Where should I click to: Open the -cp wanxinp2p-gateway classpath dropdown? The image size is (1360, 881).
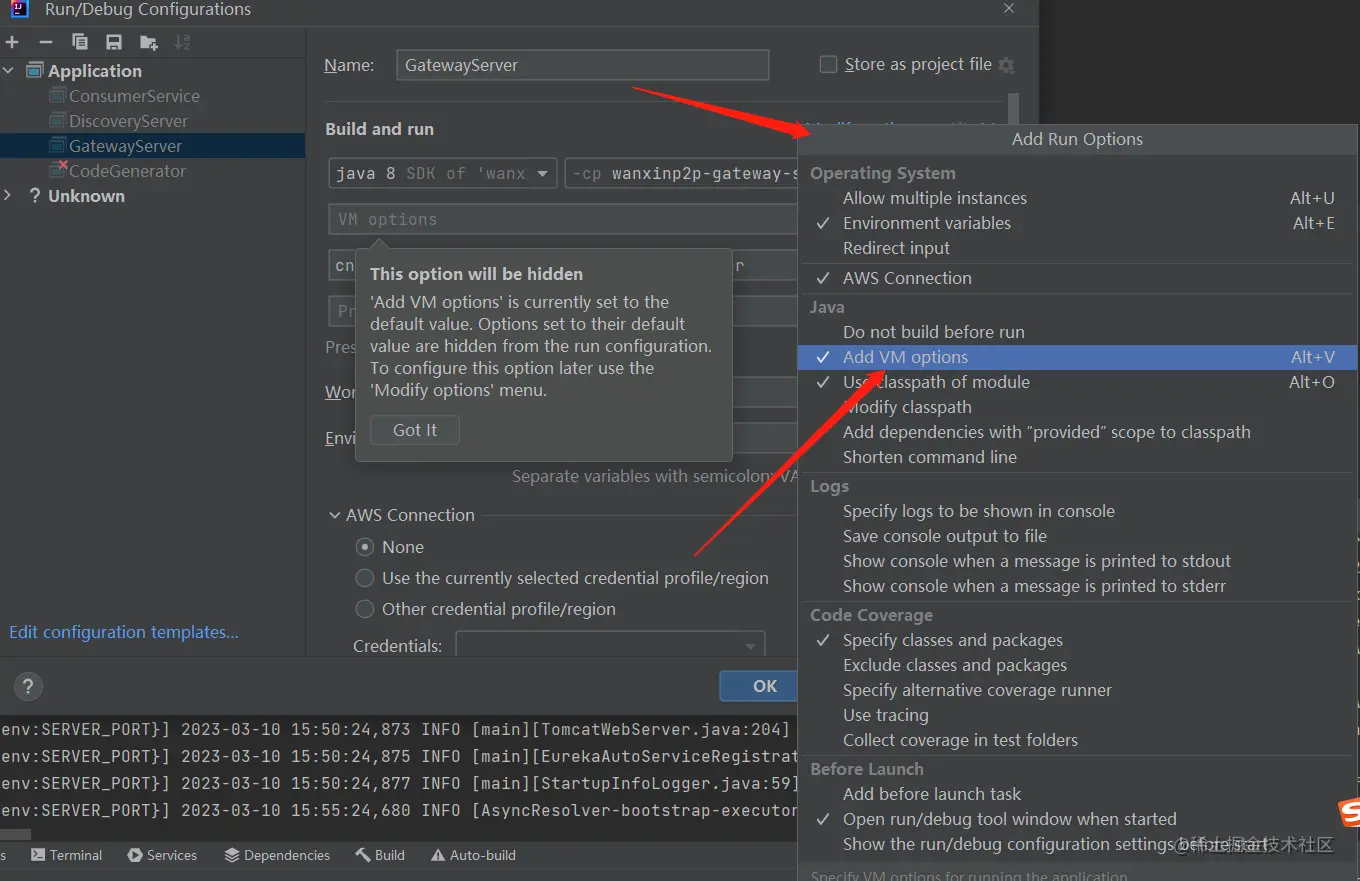click(682, 173)
